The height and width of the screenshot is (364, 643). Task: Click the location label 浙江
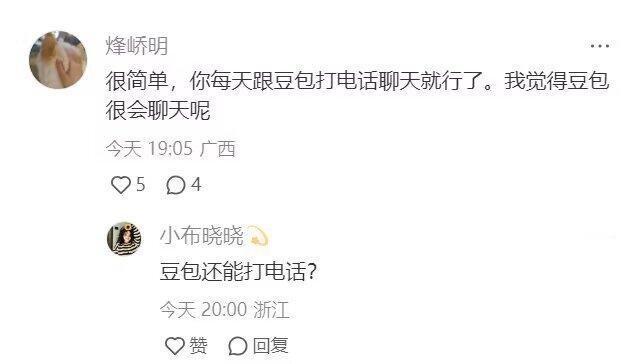tap(271, 309)
